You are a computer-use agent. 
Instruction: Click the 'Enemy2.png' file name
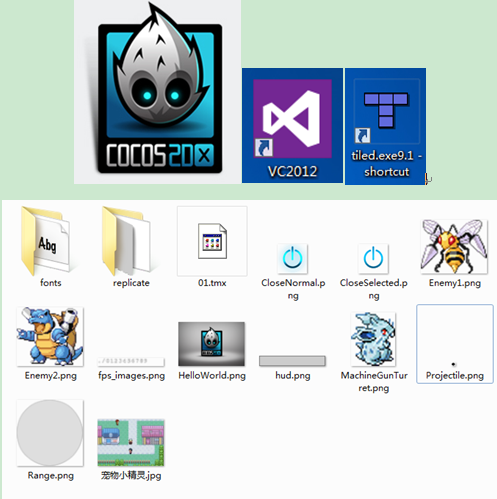[50, 376]
